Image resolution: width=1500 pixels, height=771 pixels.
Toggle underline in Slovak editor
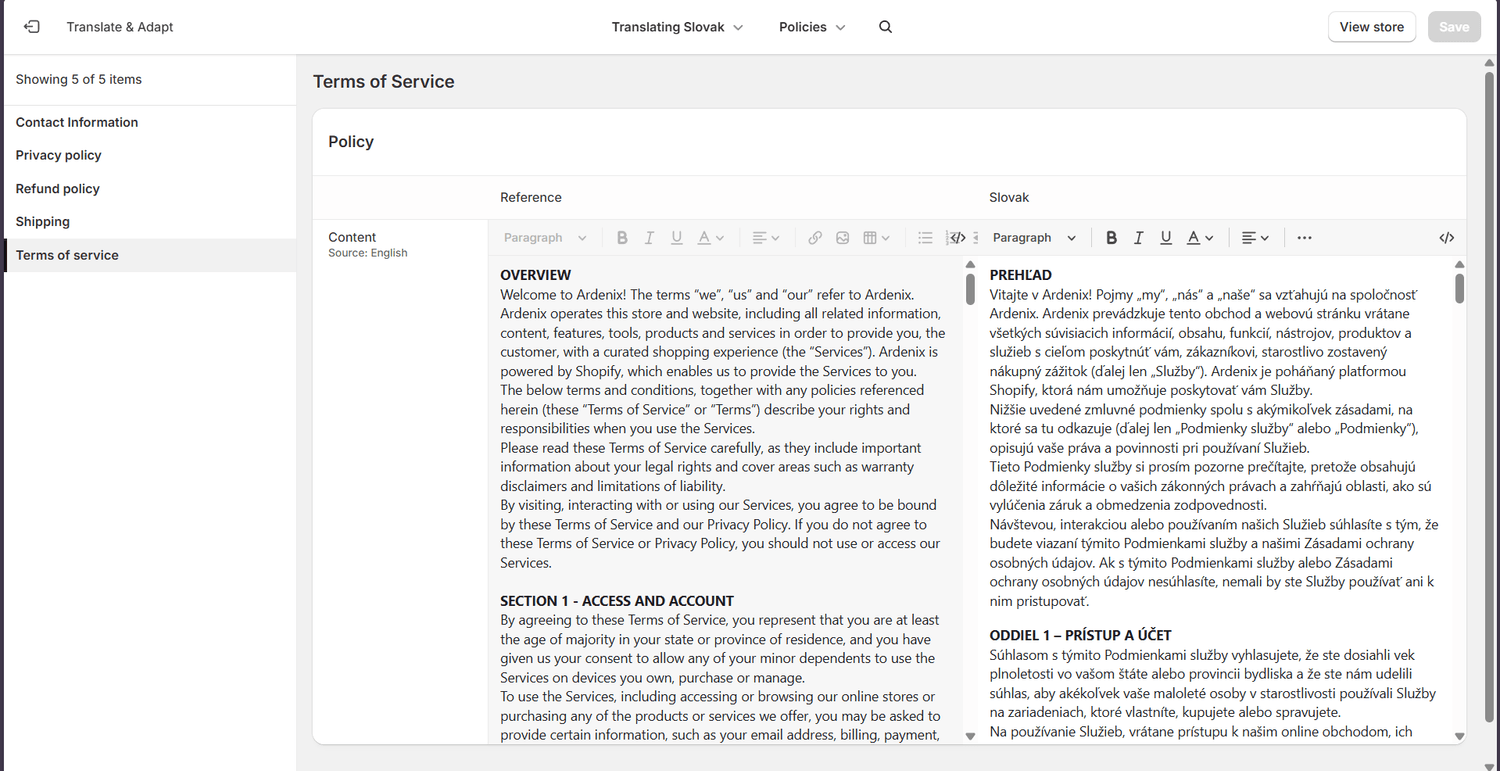[x=1166, y=238]
